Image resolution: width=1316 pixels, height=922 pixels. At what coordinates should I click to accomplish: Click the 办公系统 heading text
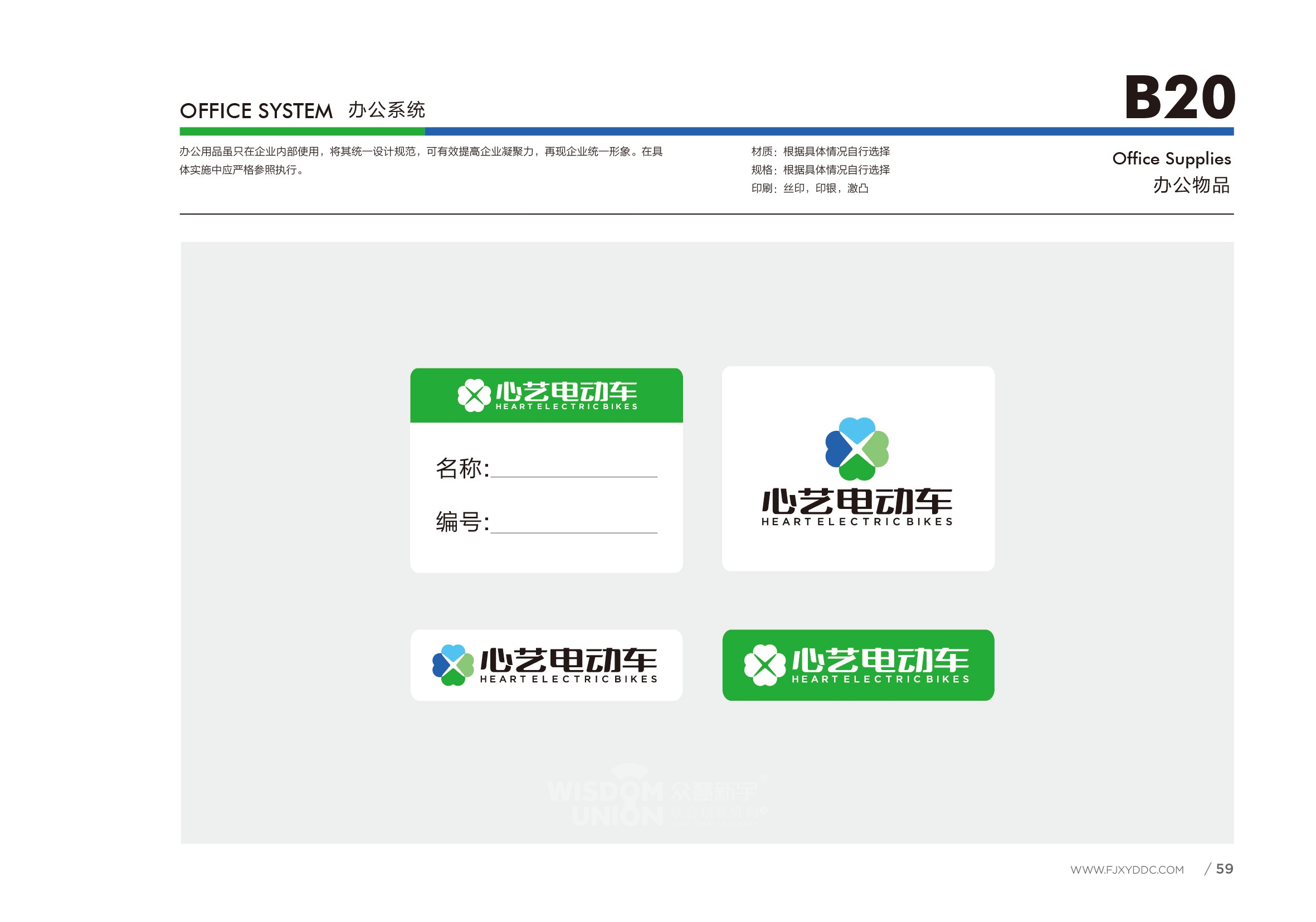386,109
